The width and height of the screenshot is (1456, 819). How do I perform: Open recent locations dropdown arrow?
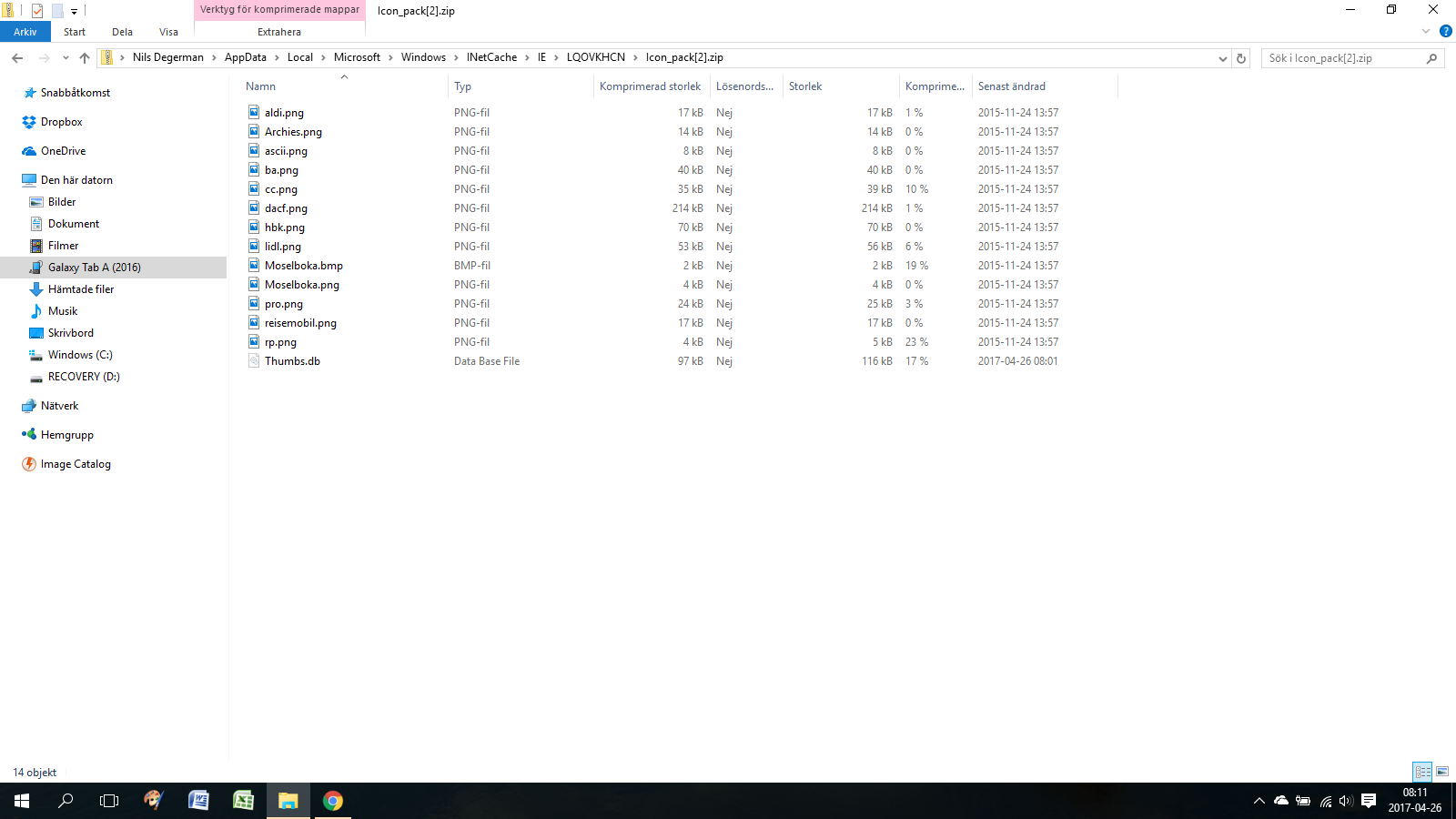coord(66,58)
